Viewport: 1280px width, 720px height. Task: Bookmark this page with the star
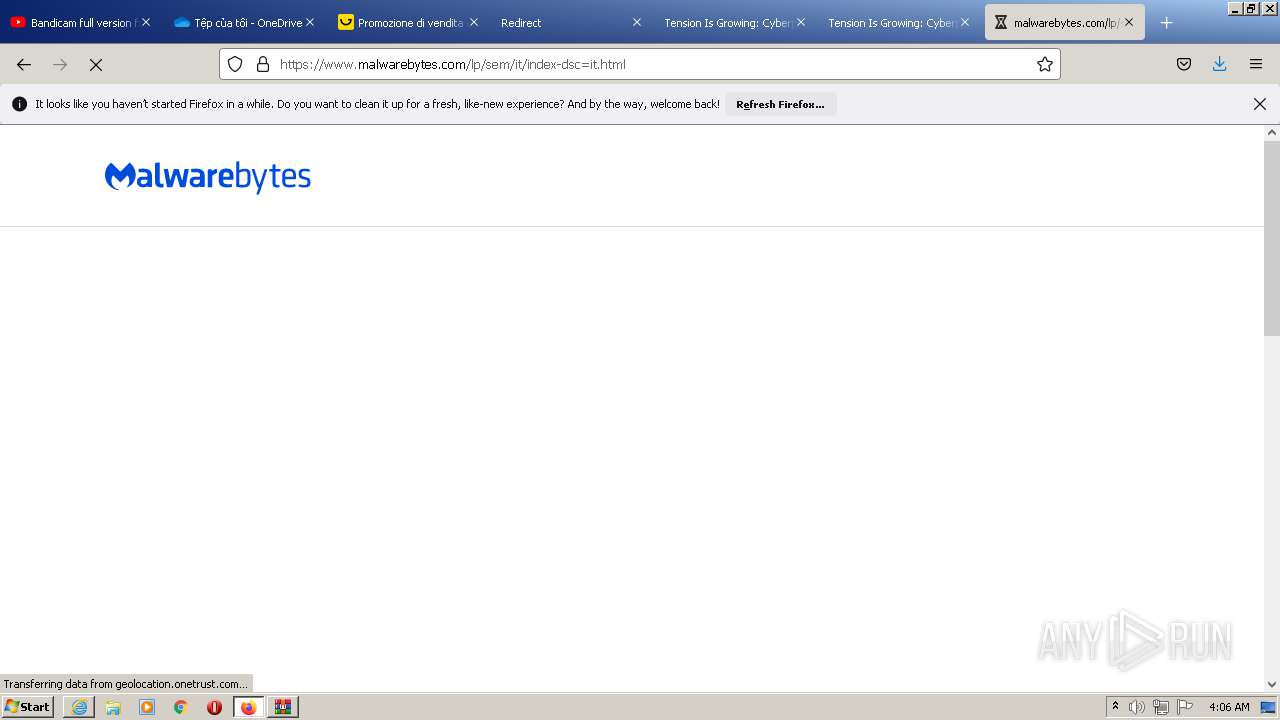pyautogui.click(x=1045, y=64)
